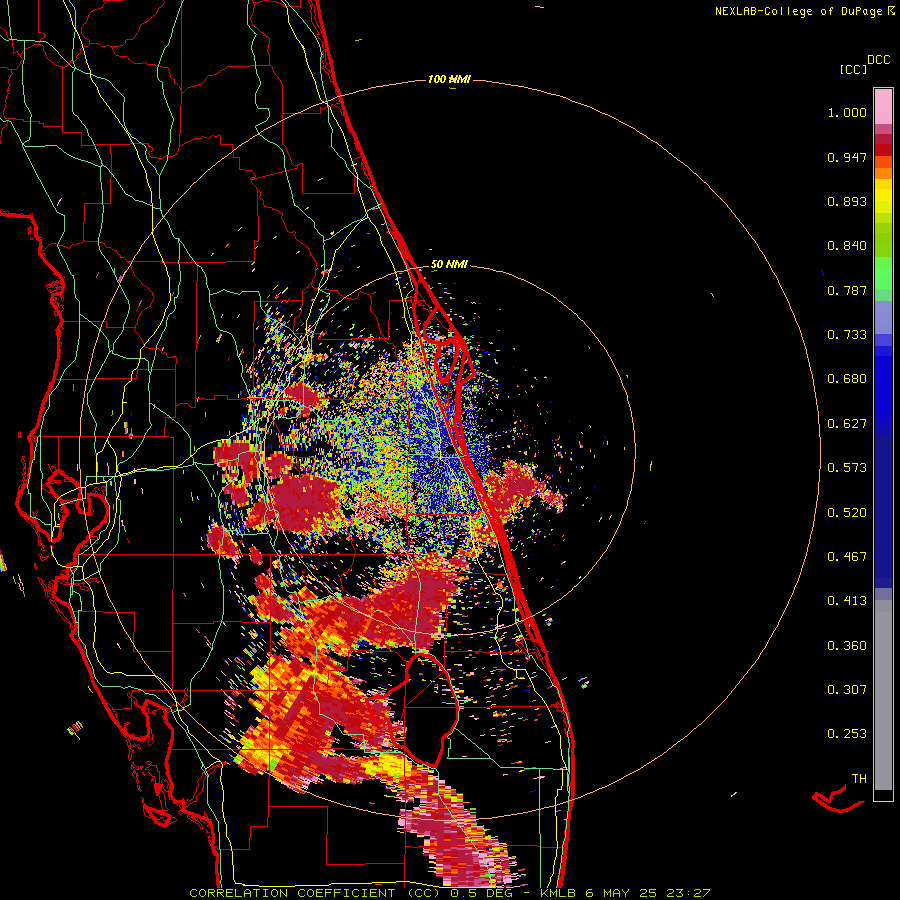900x900 pixels.
Task: Select the 0.840 legend value
Action: tap(847, 246)
